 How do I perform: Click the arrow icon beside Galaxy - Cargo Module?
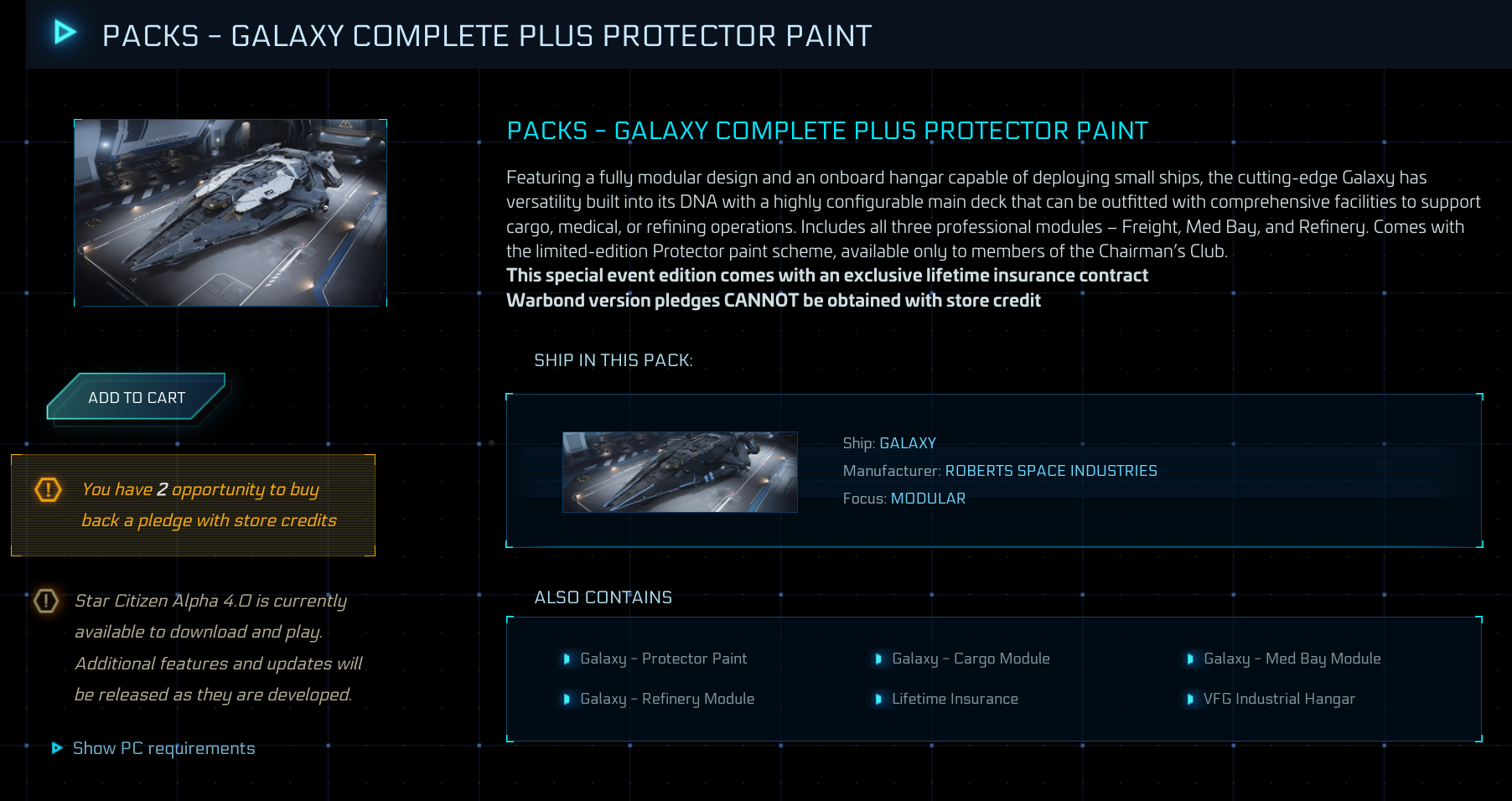click(879, 659)
